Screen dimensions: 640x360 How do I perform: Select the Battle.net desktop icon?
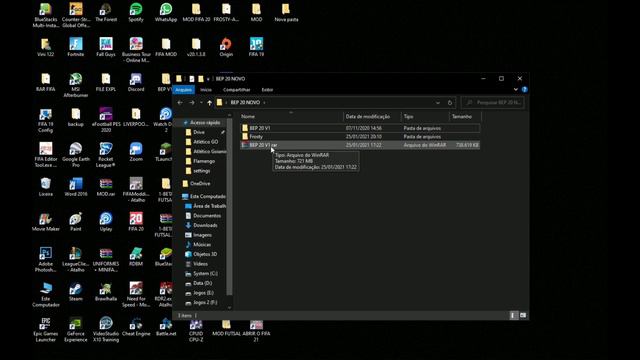click(x=166, y=327)
